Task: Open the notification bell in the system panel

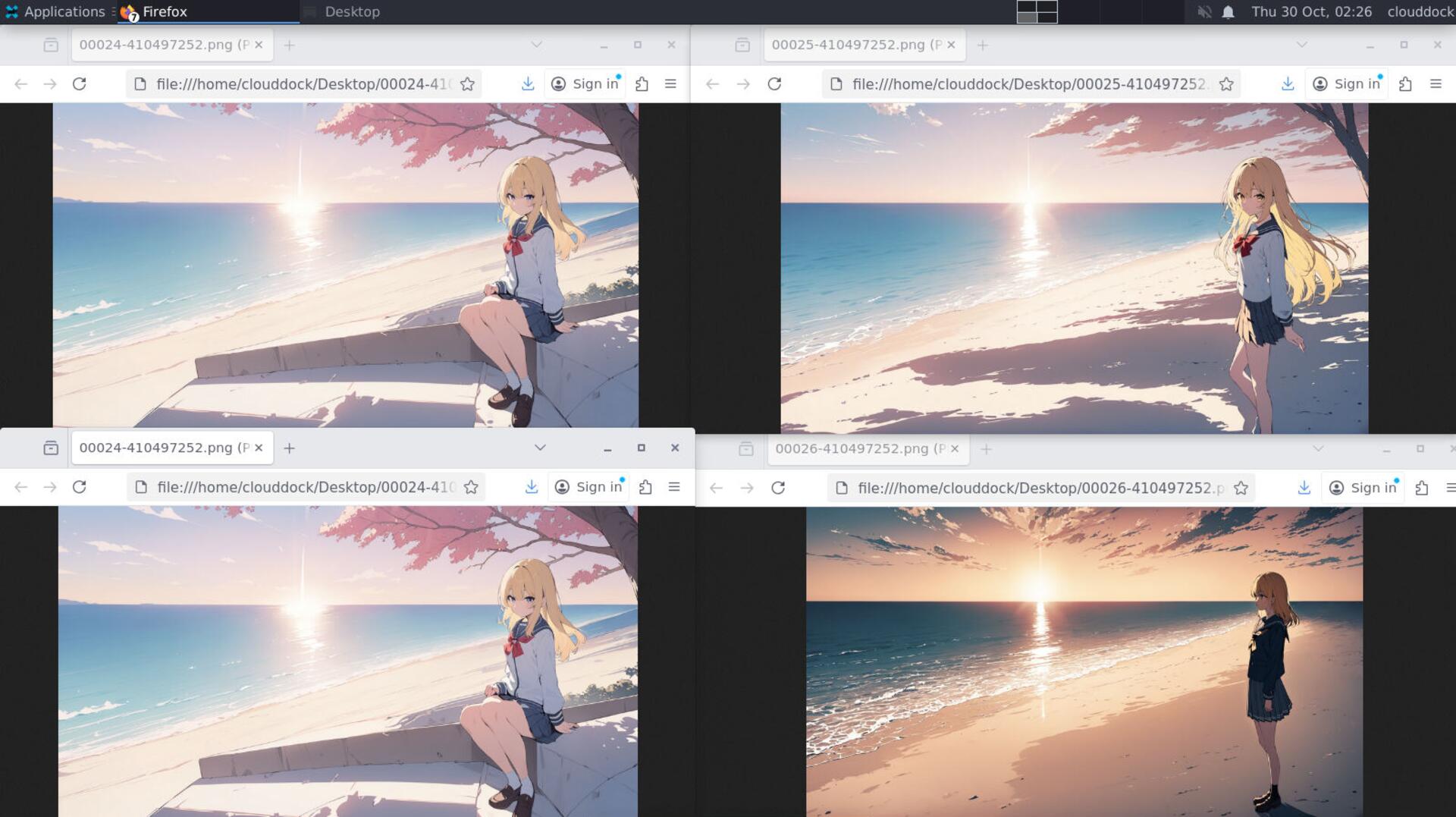Action: (1228, 12)
